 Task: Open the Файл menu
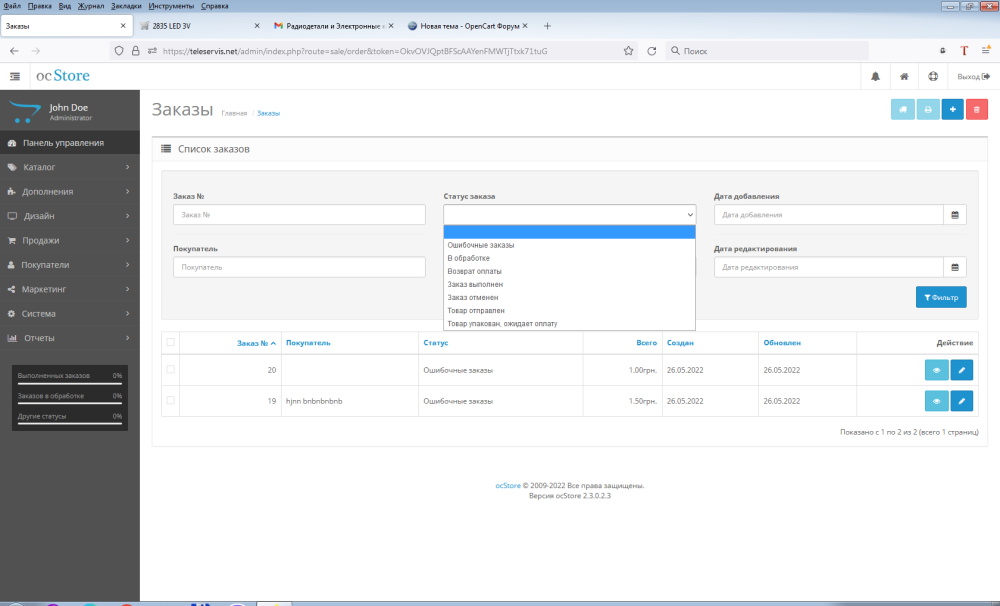(12, 6)
